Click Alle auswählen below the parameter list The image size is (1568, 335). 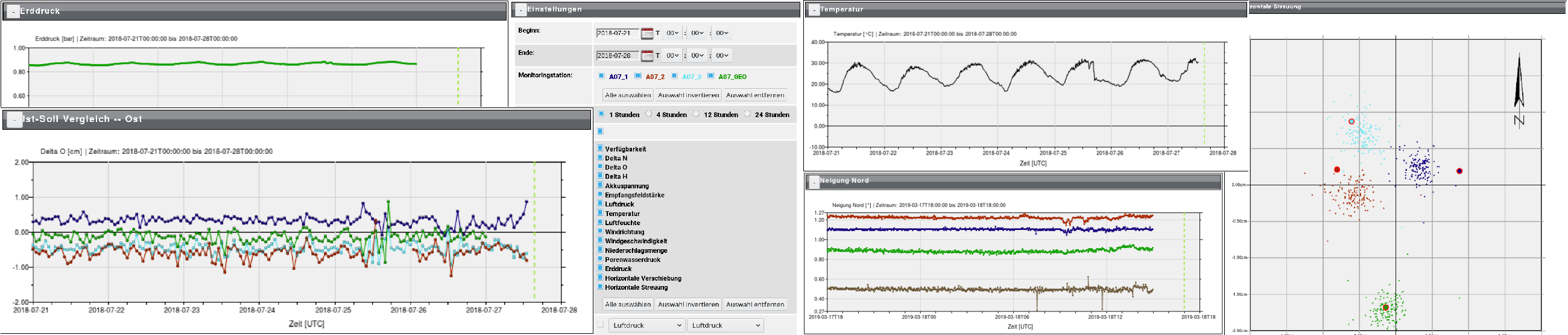pyautogui.click(x=628, y=304)
